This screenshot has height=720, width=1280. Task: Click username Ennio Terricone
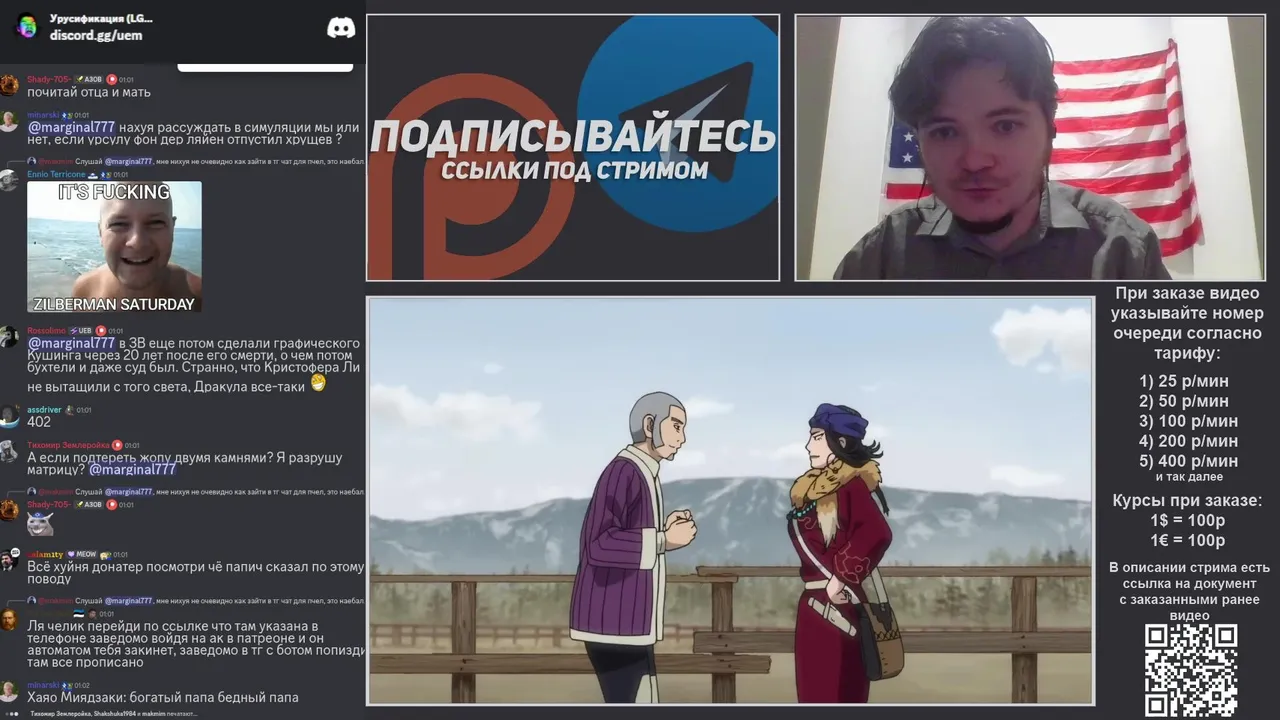pos(56,174)
